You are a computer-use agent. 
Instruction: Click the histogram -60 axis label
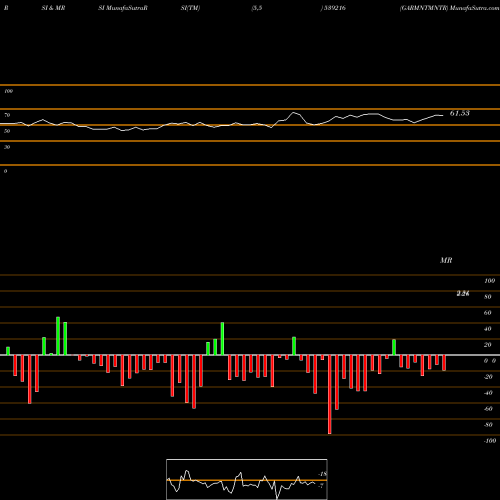(488, 409)
